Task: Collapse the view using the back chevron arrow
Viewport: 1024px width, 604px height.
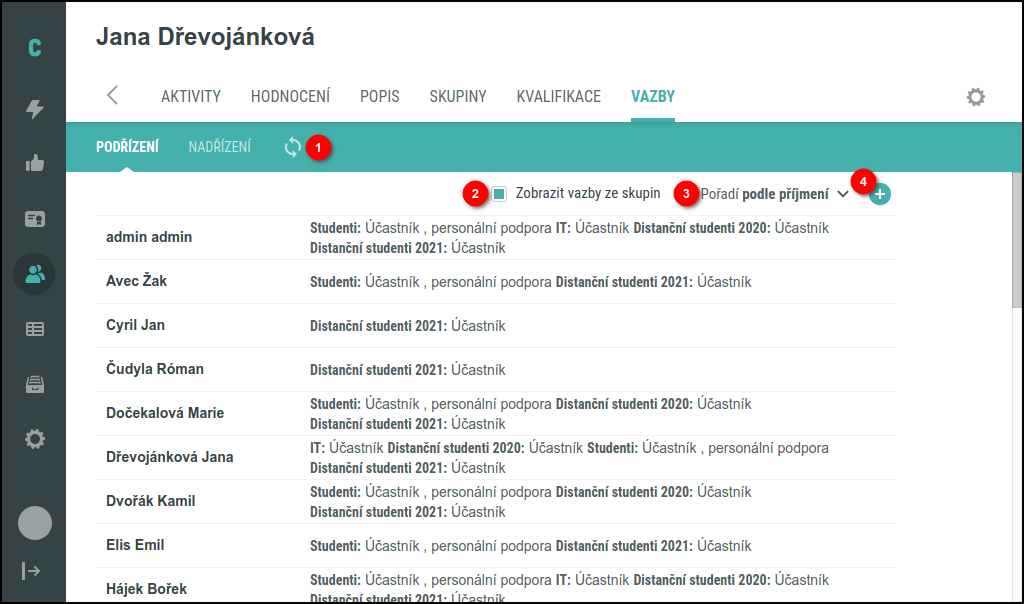Action: tap(113, 97)
